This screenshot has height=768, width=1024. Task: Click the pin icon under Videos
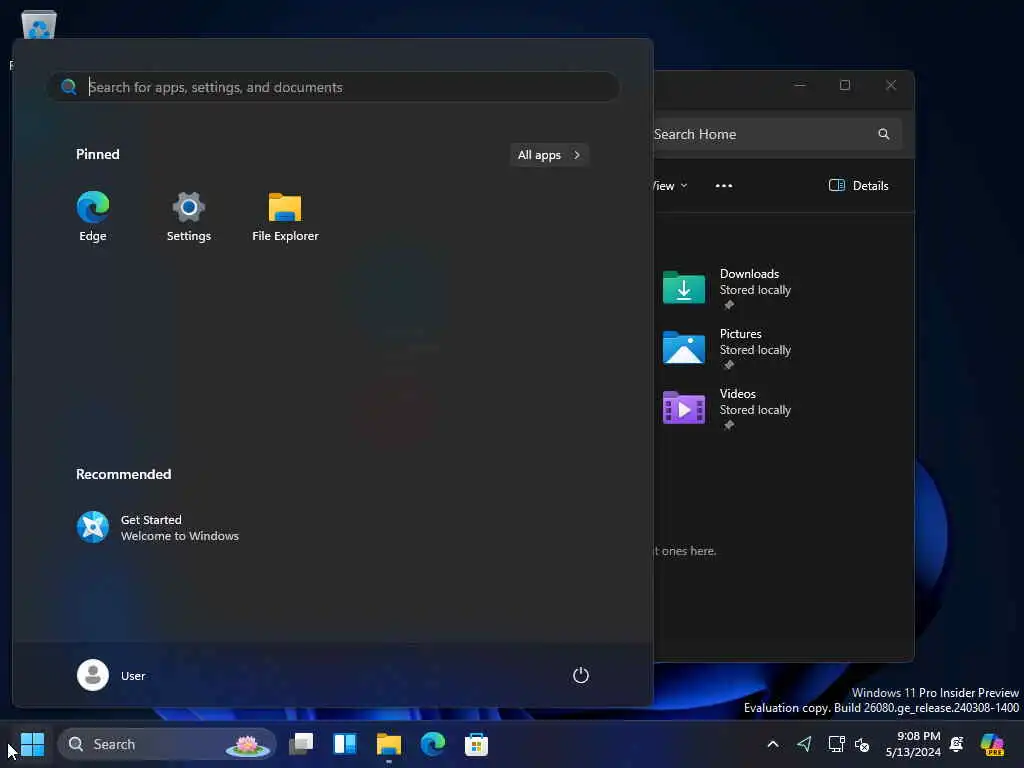728,425
